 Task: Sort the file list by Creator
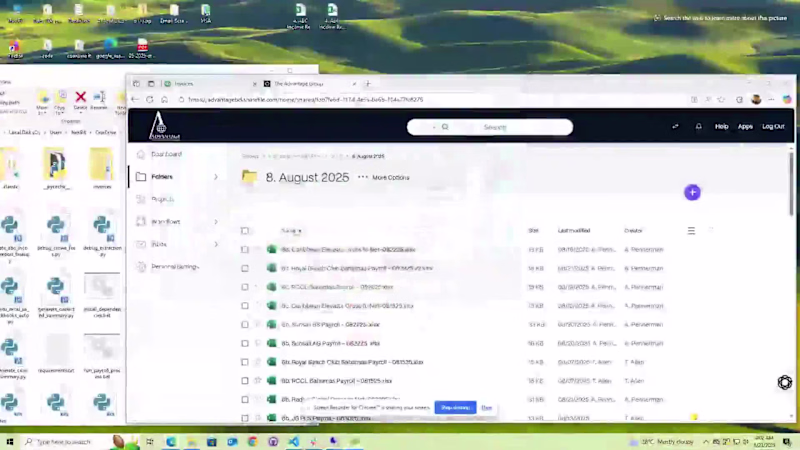633,231
